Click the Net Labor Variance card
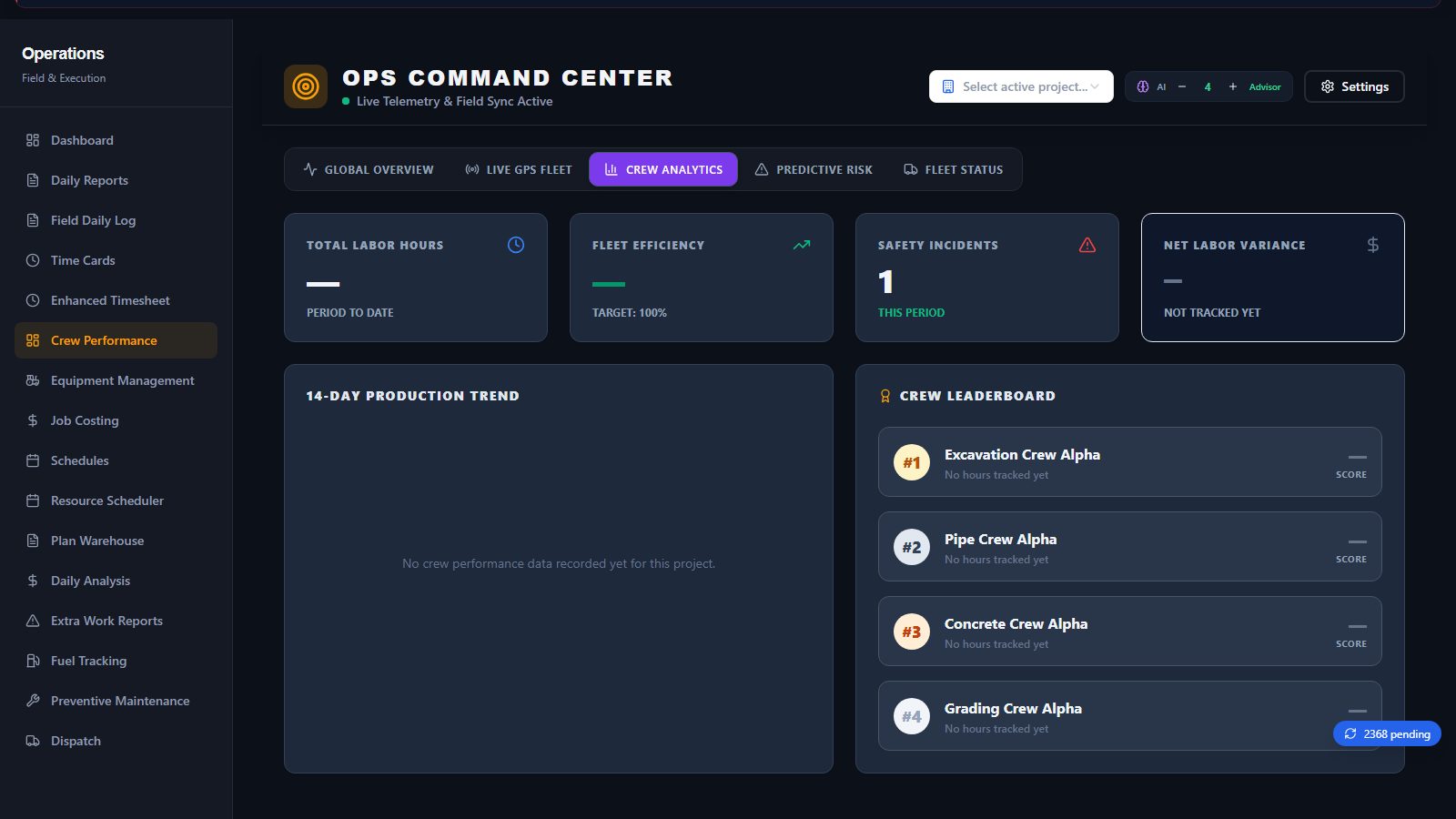 tap(1272, 278)
